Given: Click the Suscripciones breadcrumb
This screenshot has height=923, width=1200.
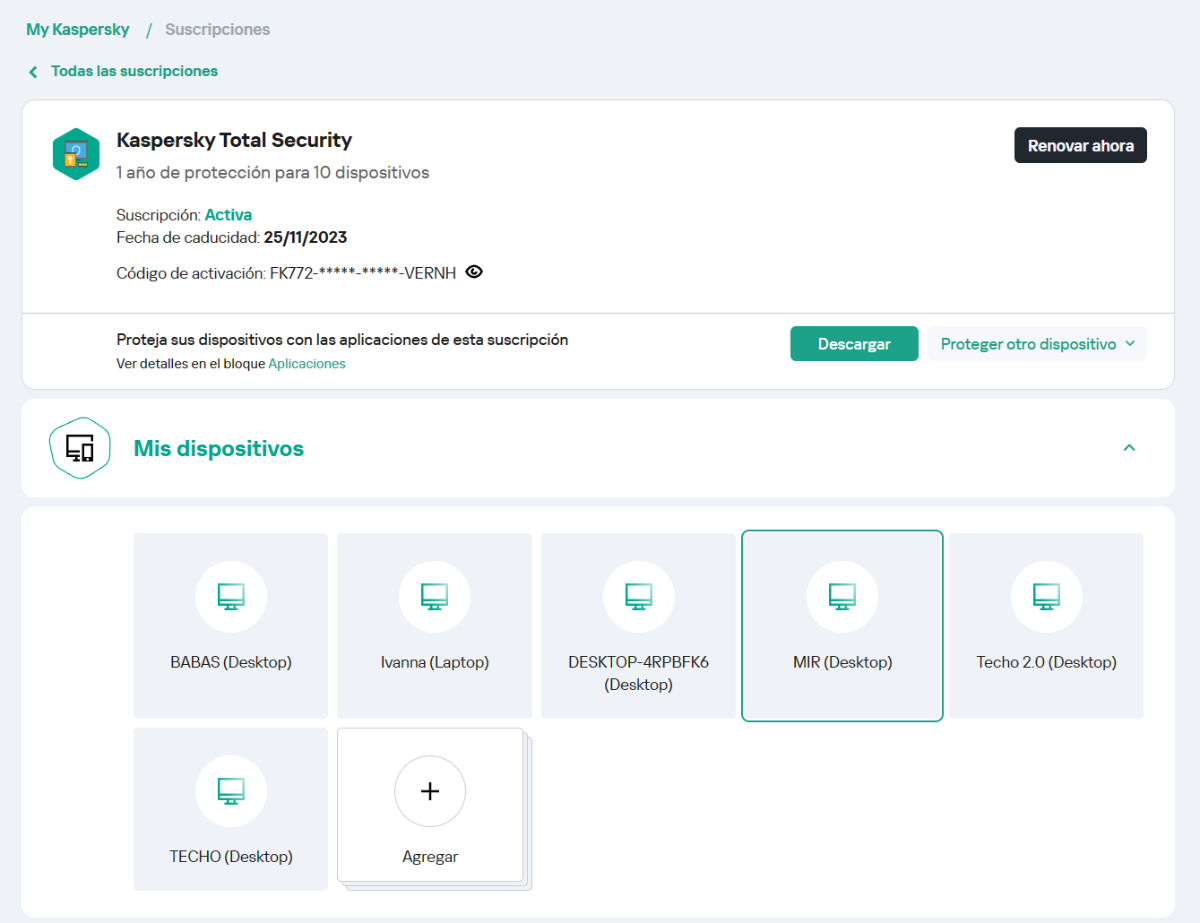Looking at the screenshot, I should 217,29.
